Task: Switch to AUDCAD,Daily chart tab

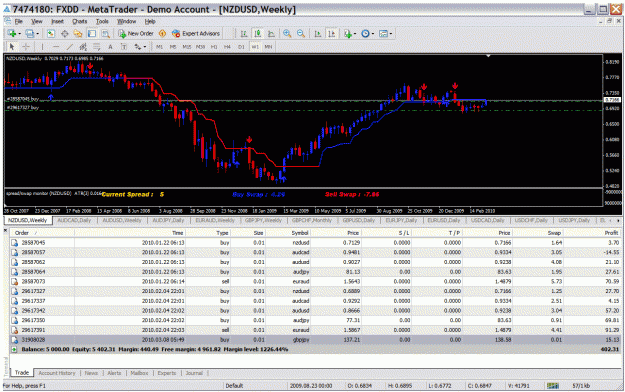Action: pos(74,220)
